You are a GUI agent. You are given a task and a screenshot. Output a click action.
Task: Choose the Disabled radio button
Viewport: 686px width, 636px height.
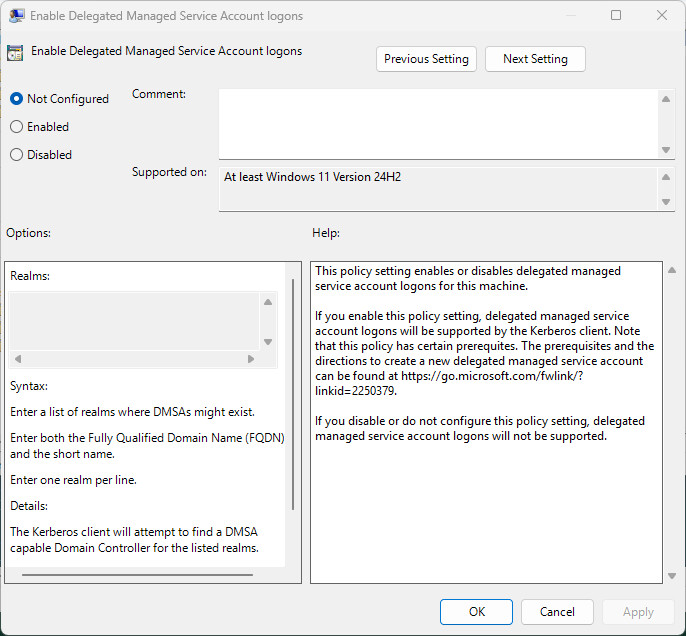pyautogui.click(x=16, y=155)
